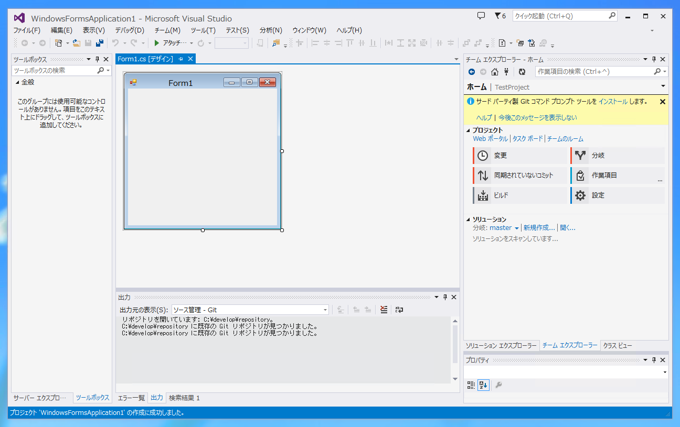680x427 pixels.
Task: Switch to the ソリューション エクスプローラー tab
Action: [x=501, y=346]
